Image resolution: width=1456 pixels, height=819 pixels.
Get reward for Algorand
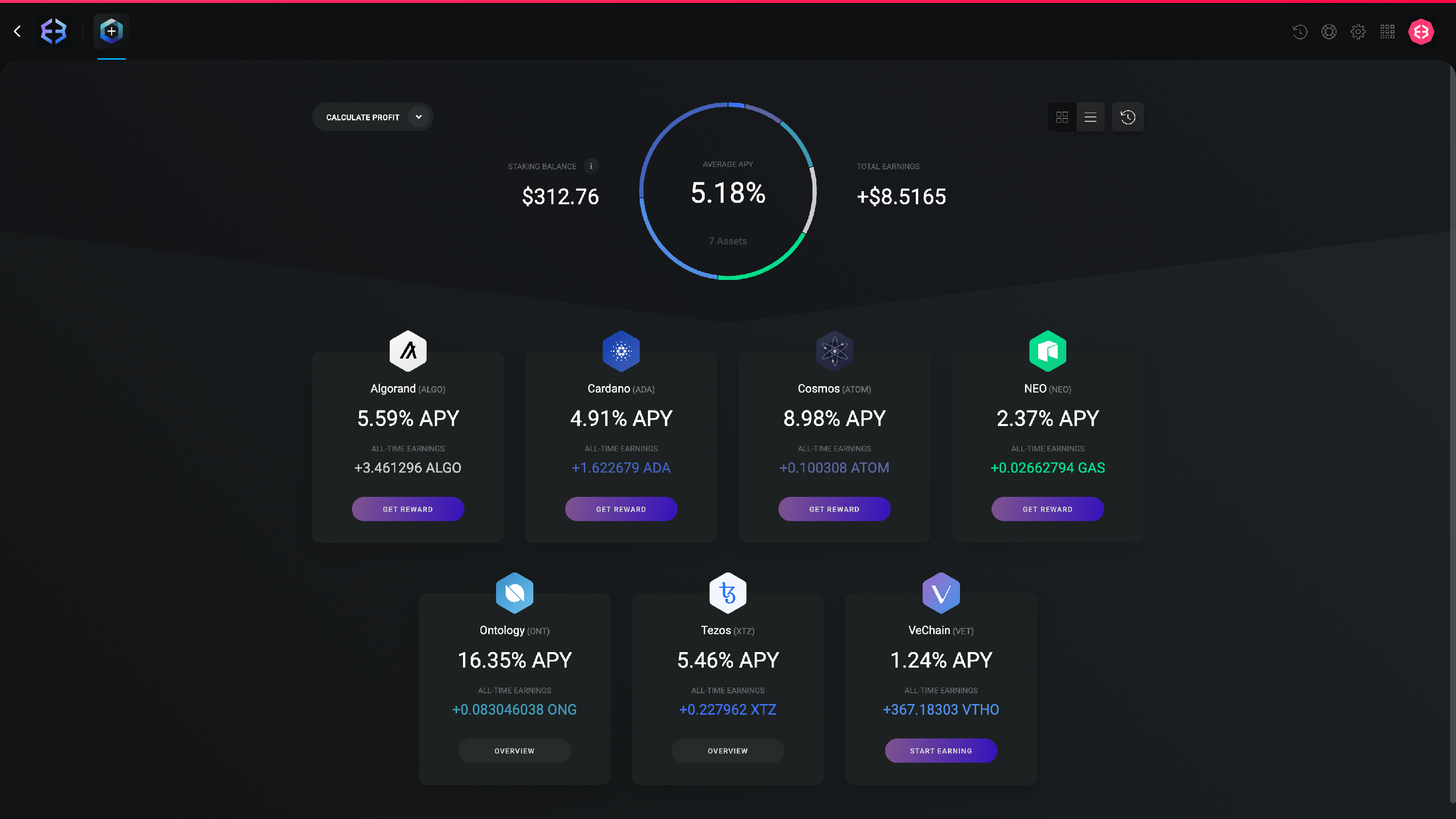click(408, 509)
